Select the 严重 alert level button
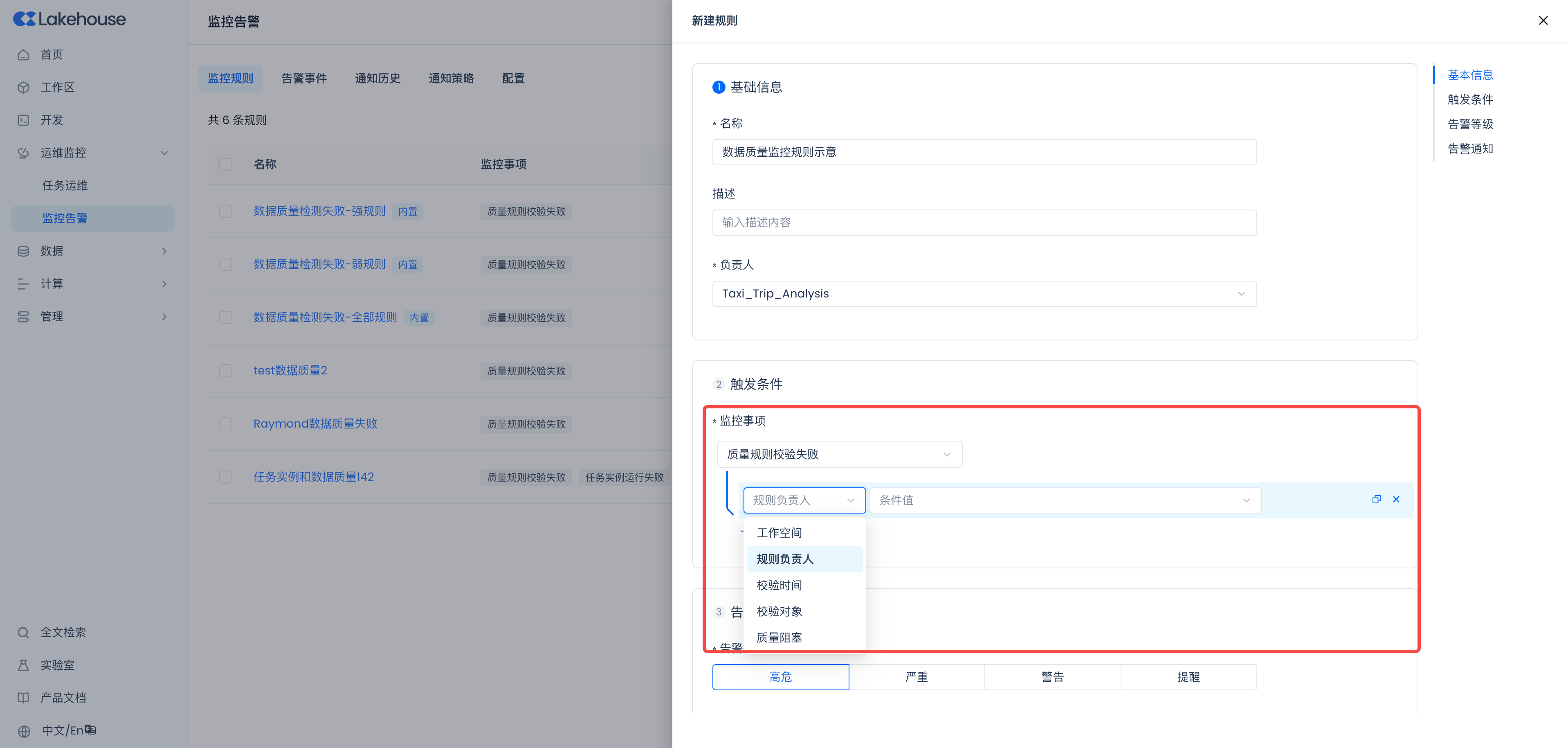 point(916,677)
